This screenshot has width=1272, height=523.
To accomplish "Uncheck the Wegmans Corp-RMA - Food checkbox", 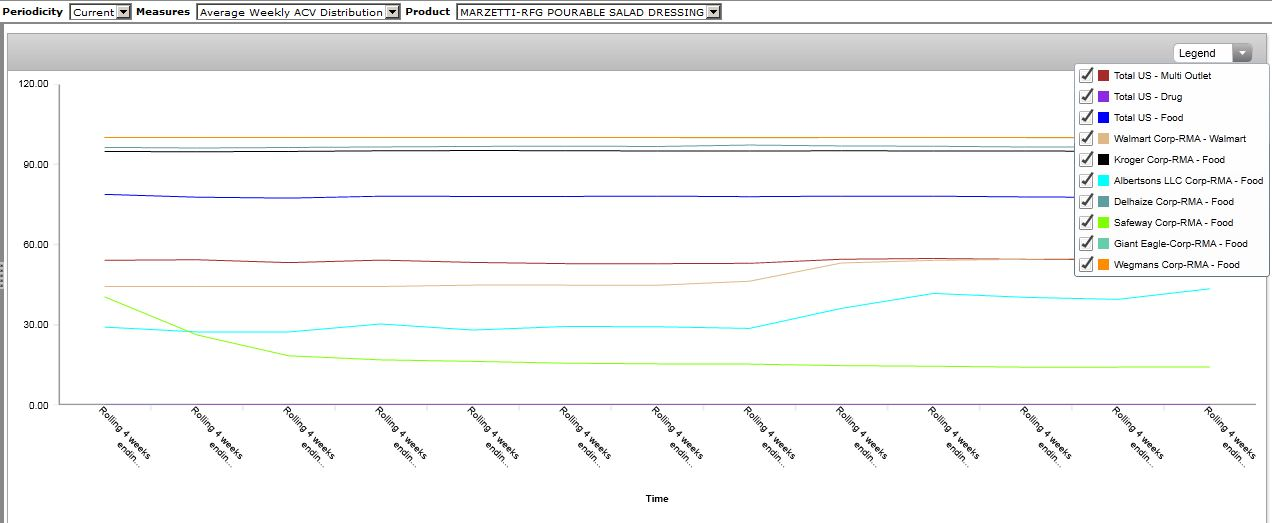I will pyautogui.click(x=1086, y=265).
